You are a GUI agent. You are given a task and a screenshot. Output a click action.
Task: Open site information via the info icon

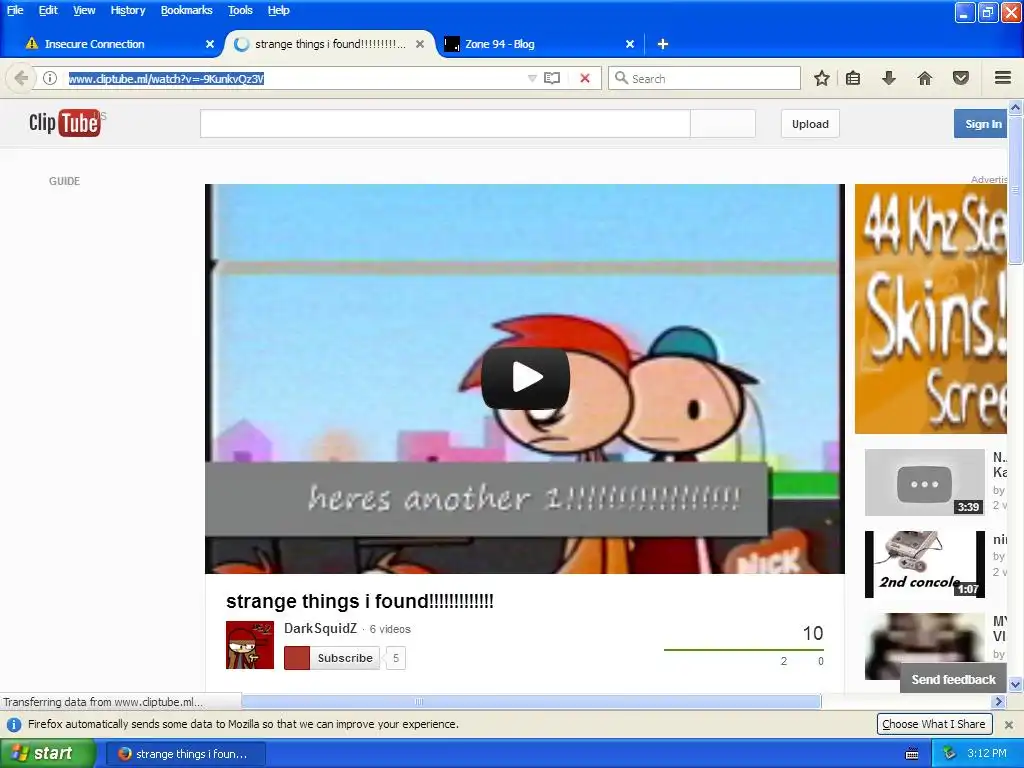tap(50, 78)
